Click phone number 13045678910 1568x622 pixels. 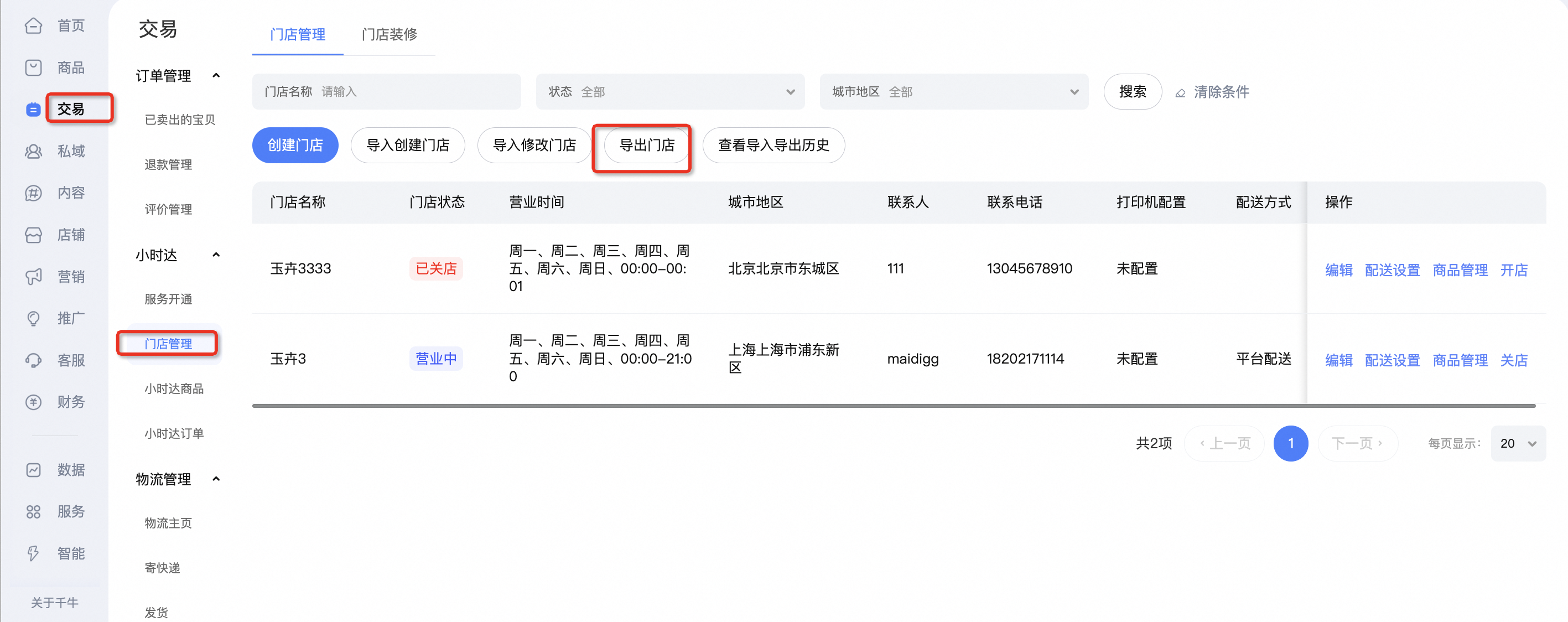tap(1029, 268)
